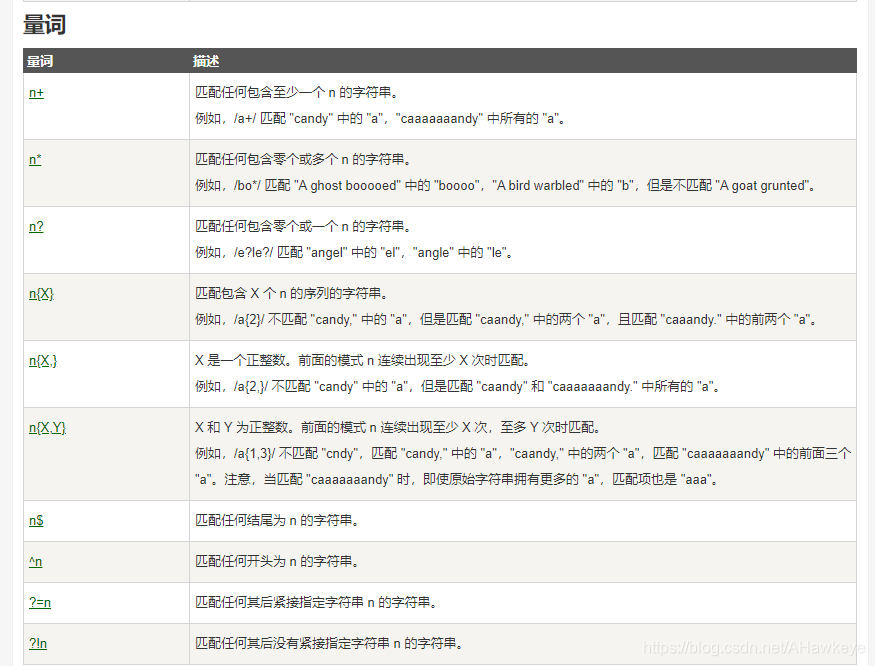This screenshot has width=875, height=666.
Task: Open the ?!n quantifier link
Action: tap(38, 644)
